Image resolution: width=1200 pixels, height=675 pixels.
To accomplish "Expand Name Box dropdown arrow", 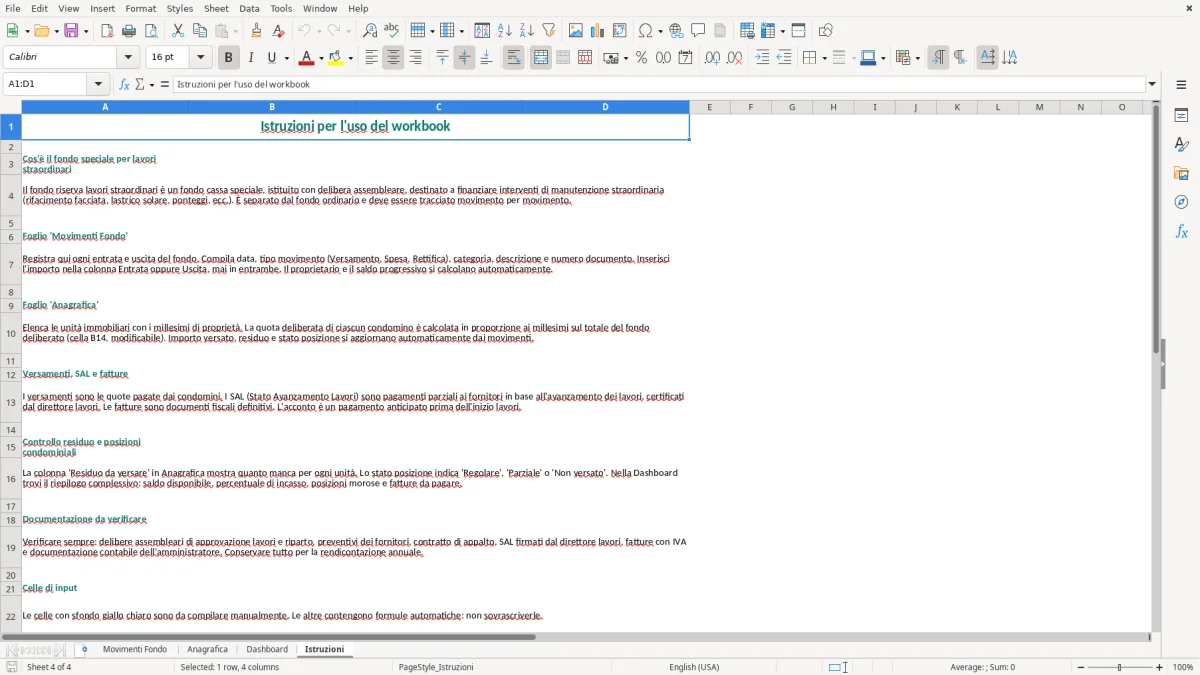I will tap(98, 84).
